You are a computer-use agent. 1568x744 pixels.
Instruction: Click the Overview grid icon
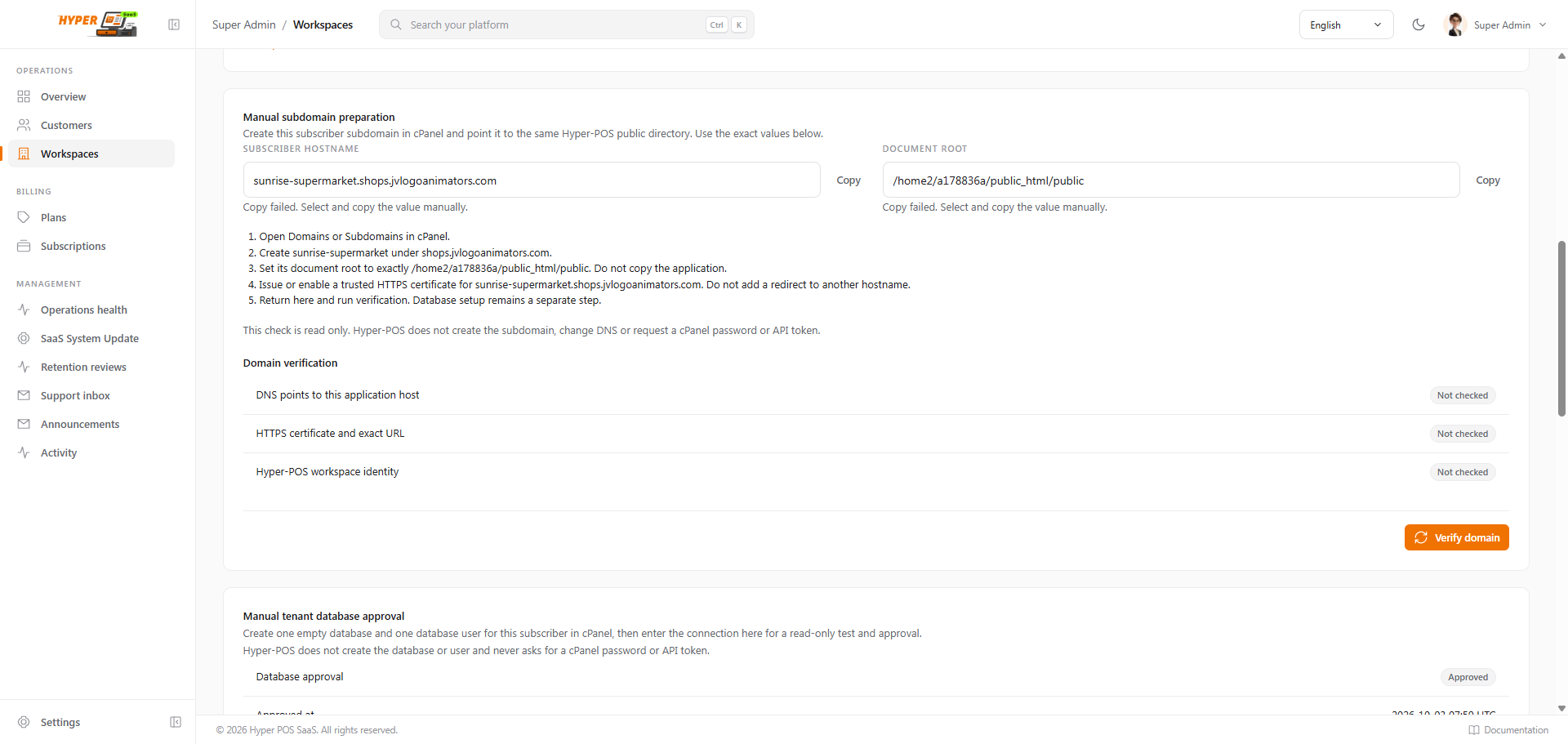coord(24,96)
